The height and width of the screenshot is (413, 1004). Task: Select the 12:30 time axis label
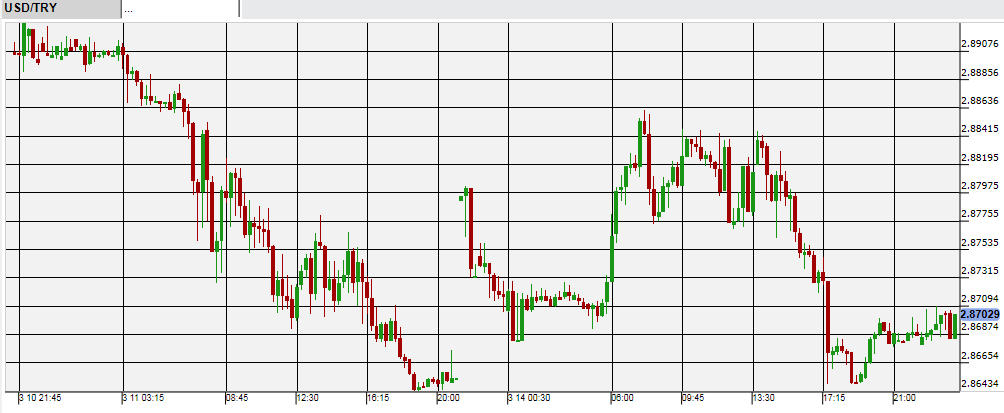(310, 398)
